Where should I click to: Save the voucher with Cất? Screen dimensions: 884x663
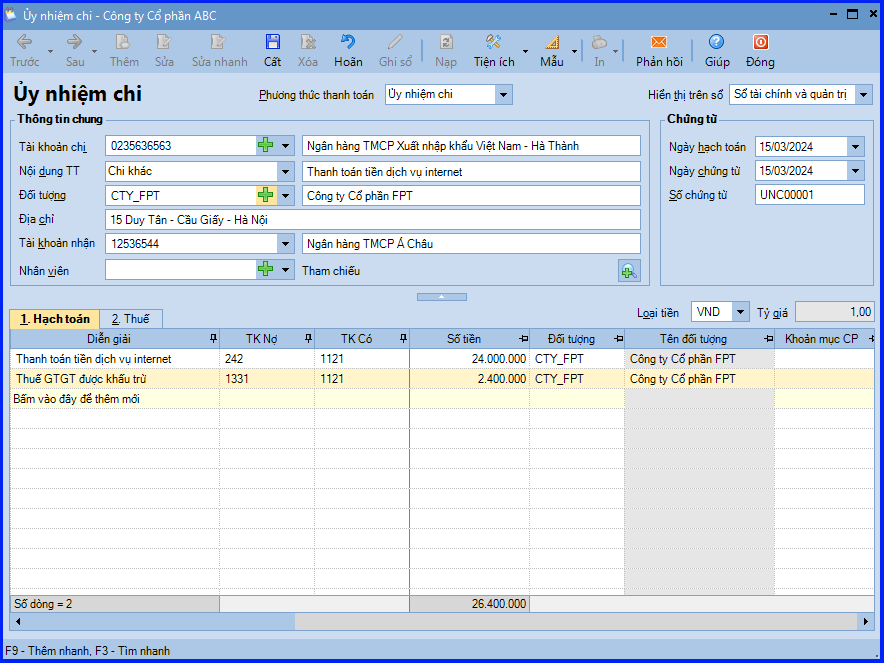(x=272, y=50)
